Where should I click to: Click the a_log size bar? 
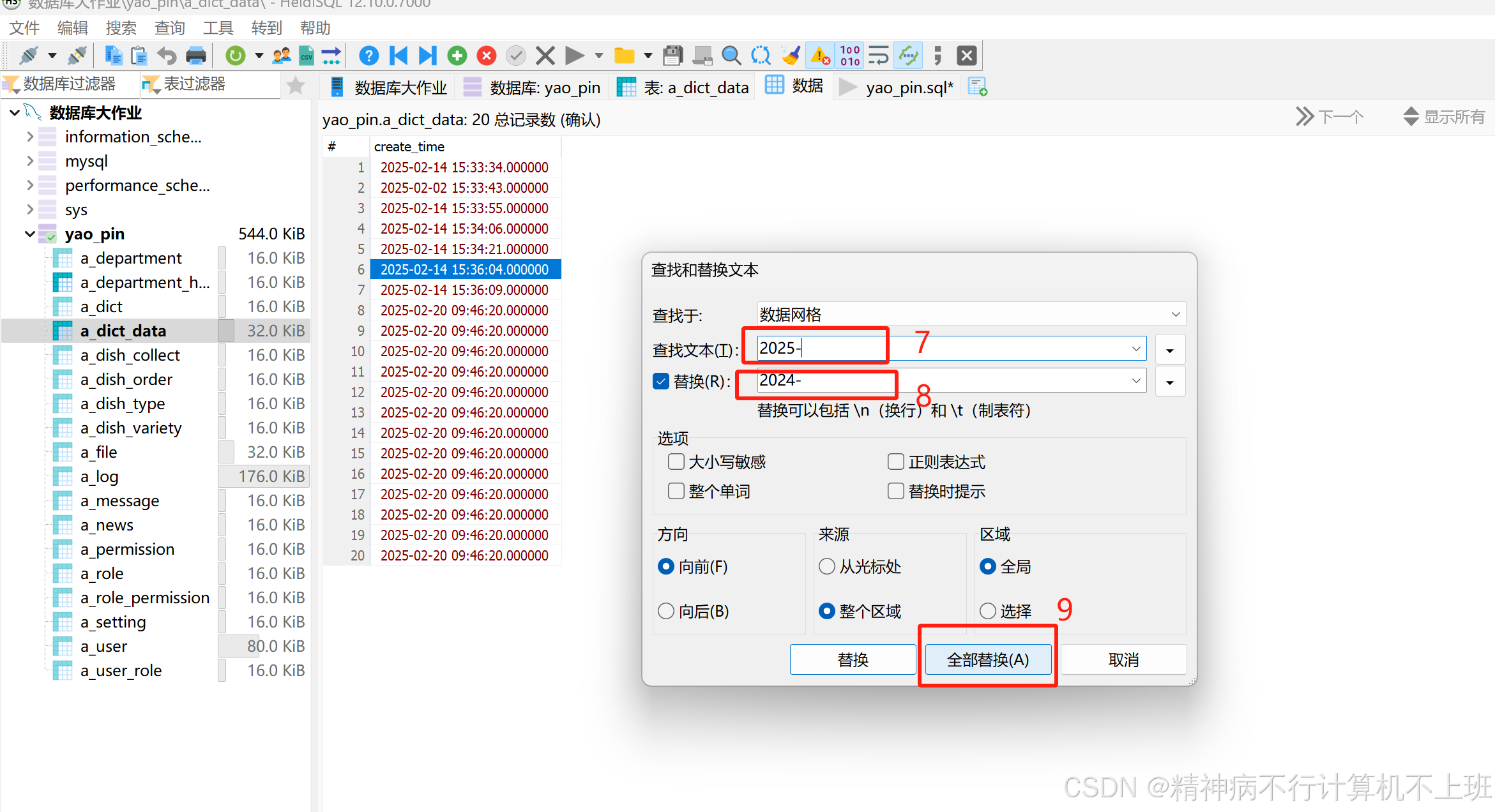[x=263, y=476]
